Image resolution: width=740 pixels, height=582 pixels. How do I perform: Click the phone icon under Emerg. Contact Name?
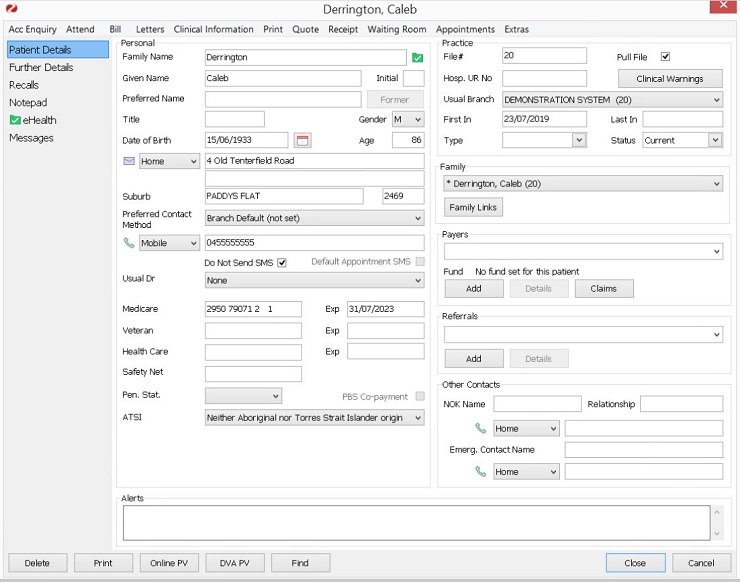tap(480, 471)
